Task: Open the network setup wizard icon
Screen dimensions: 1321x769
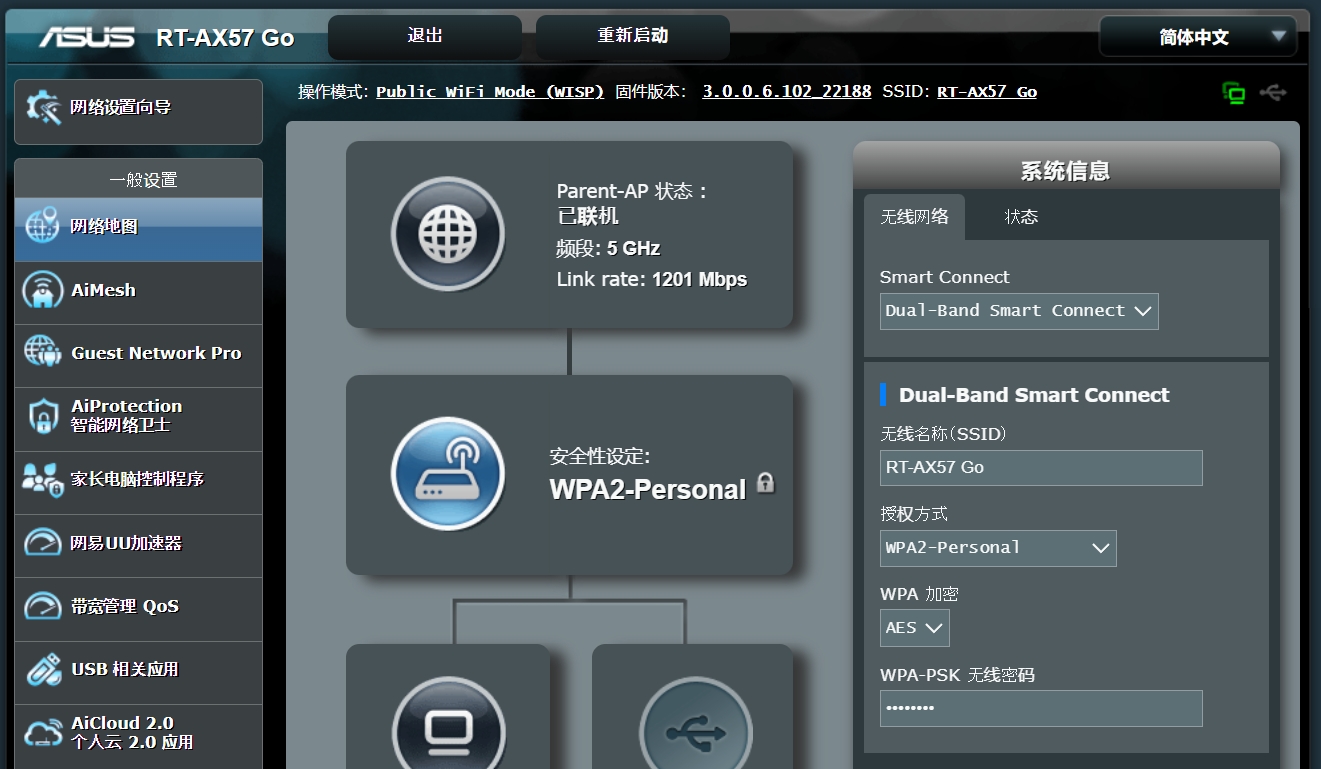Action: click(44, 107)
